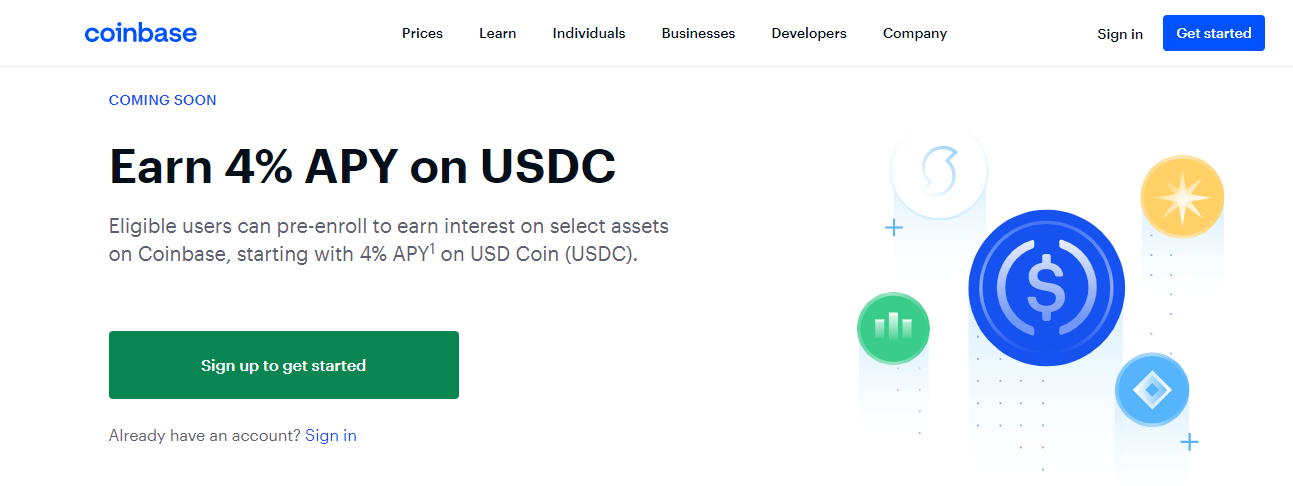
Task: Expand the Businesses navigation menu
Action: tap(698, 33)
